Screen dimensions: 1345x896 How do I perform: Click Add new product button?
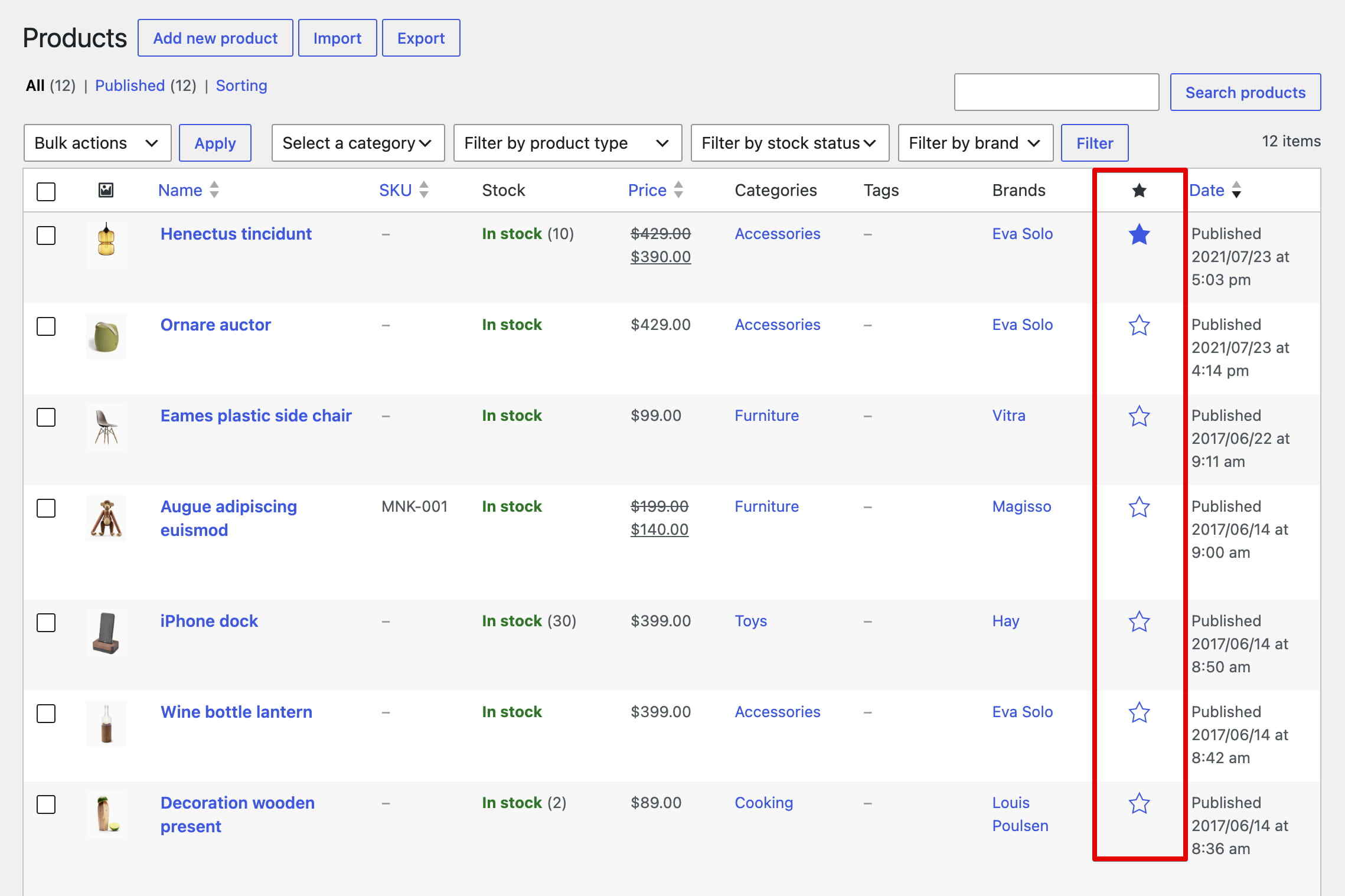(216, 38)
